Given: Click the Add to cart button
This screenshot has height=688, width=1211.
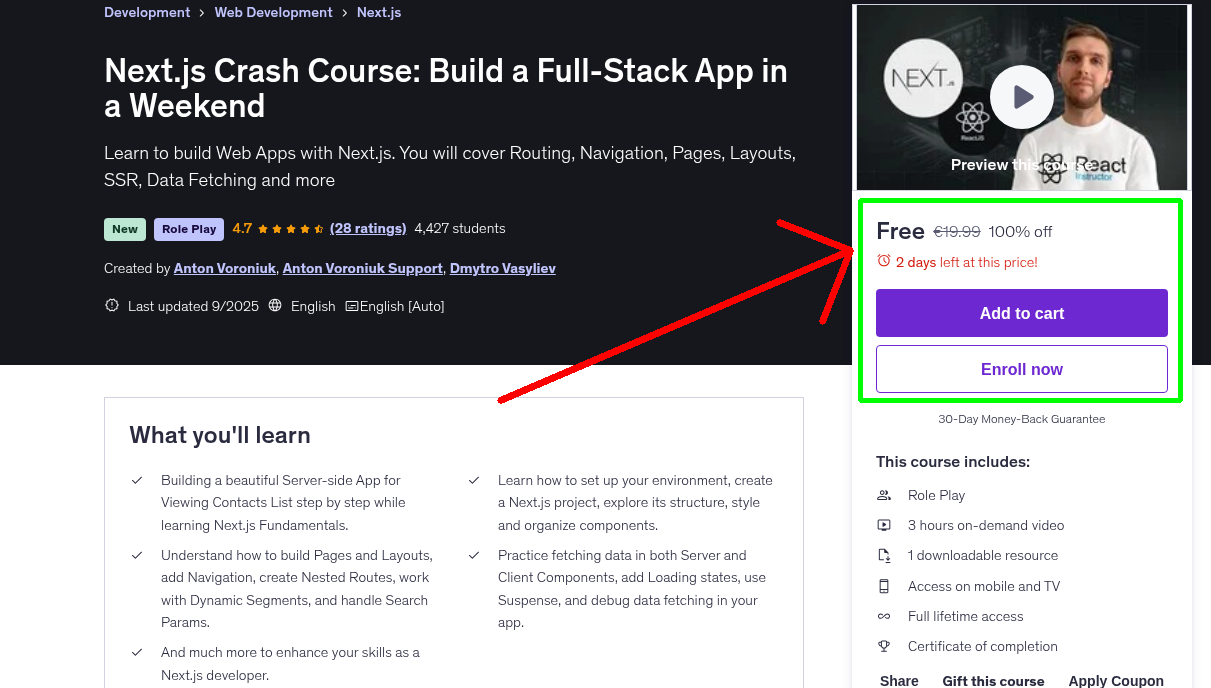Looking at the screenshot, I should tap(1022, 313).
